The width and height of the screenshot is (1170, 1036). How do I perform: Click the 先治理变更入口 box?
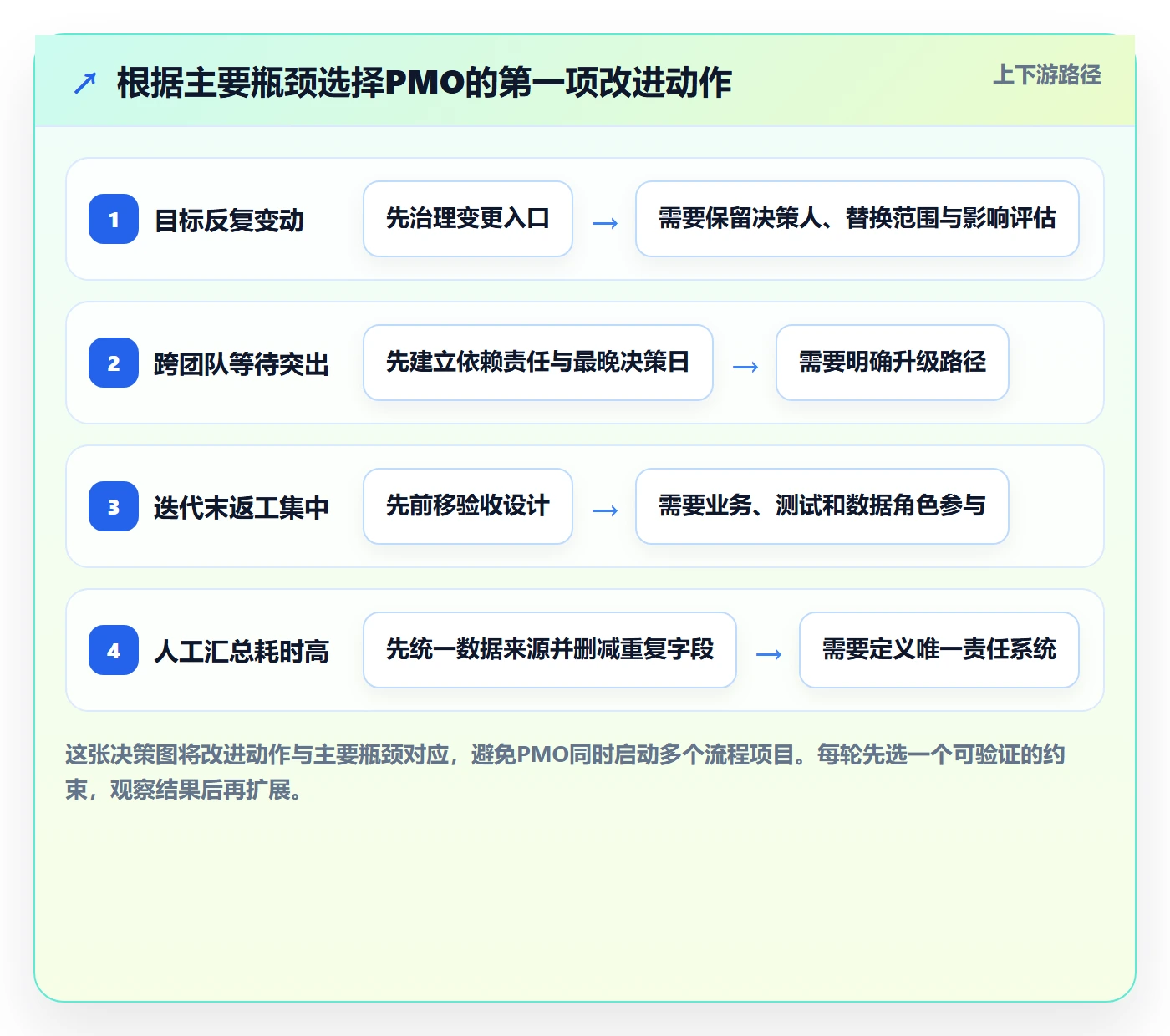[468, 219]
